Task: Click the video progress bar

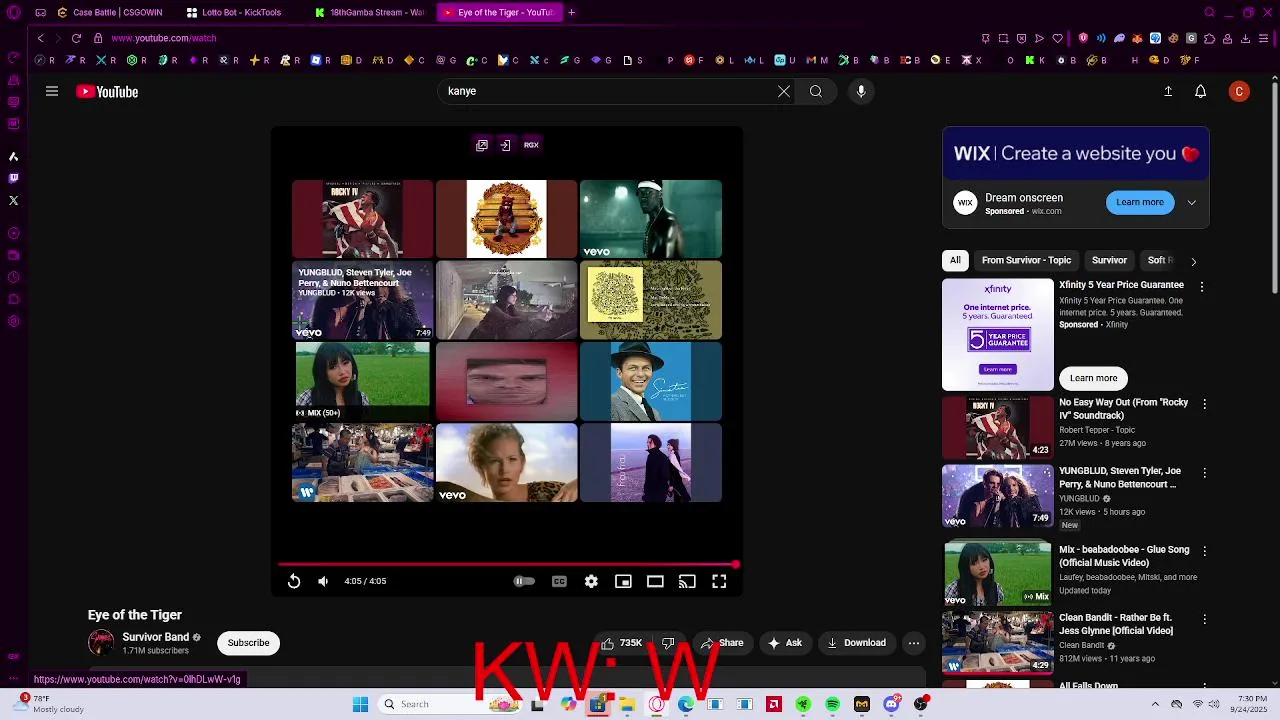Action: (x=507, y=565)
